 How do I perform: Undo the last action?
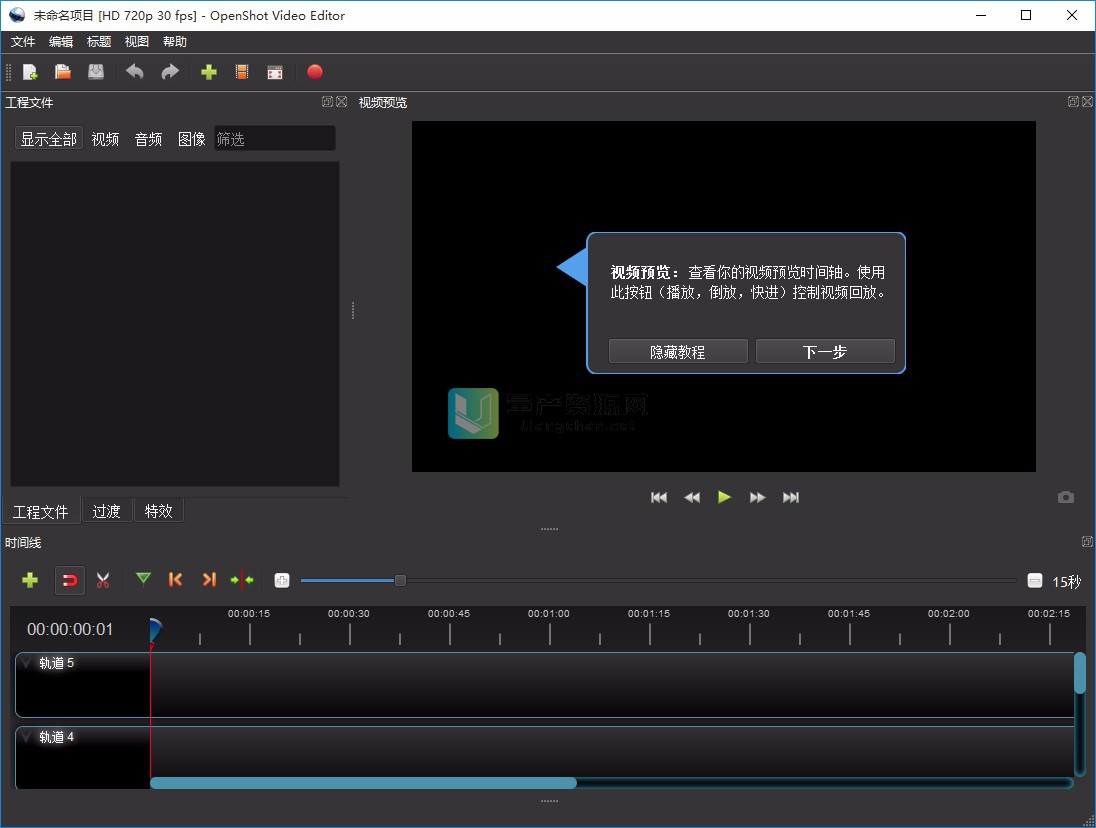click(134, 72)
